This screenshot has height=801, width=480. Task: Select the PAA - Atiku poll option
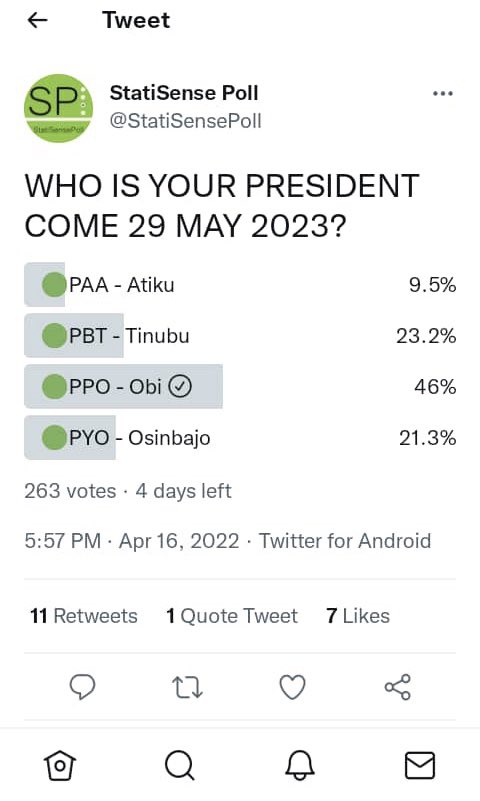coord(240,285)
